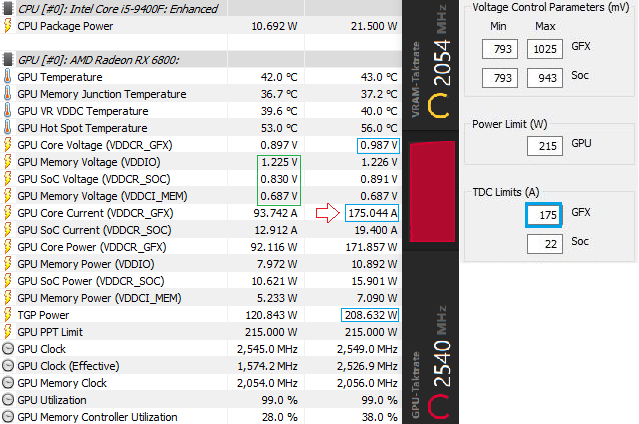The width and height of the screenshot is (639, 424).
Task: Click thermometer icon of GPU Hot Spot Temperature
Action: (x=8, y=128)
